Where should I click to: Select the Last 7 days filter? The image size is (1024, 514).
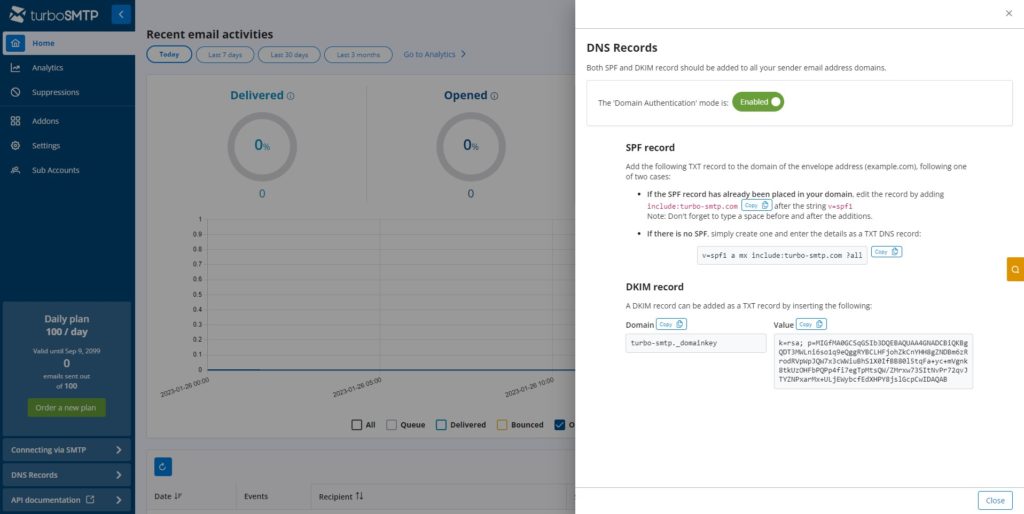pos(225,54)
